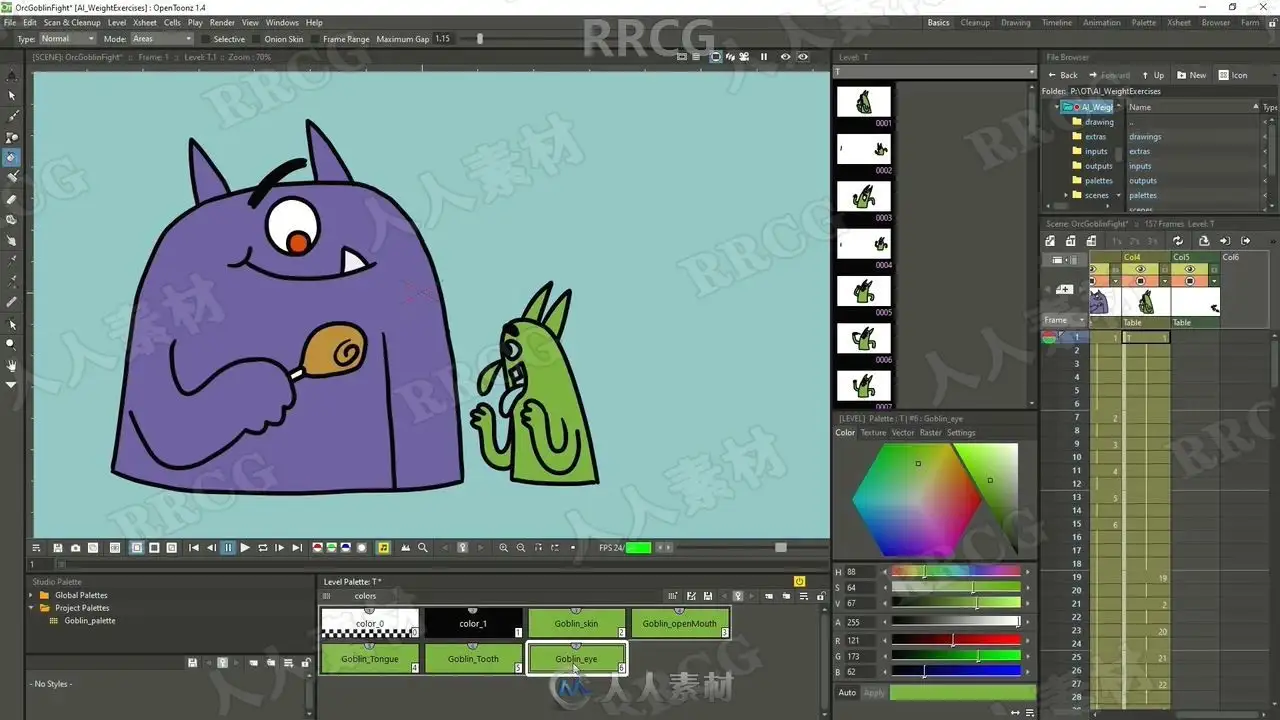Toggle preview visibility eye of Col4
This screenshot has height=720, width=1280.
click(1140, 269)
